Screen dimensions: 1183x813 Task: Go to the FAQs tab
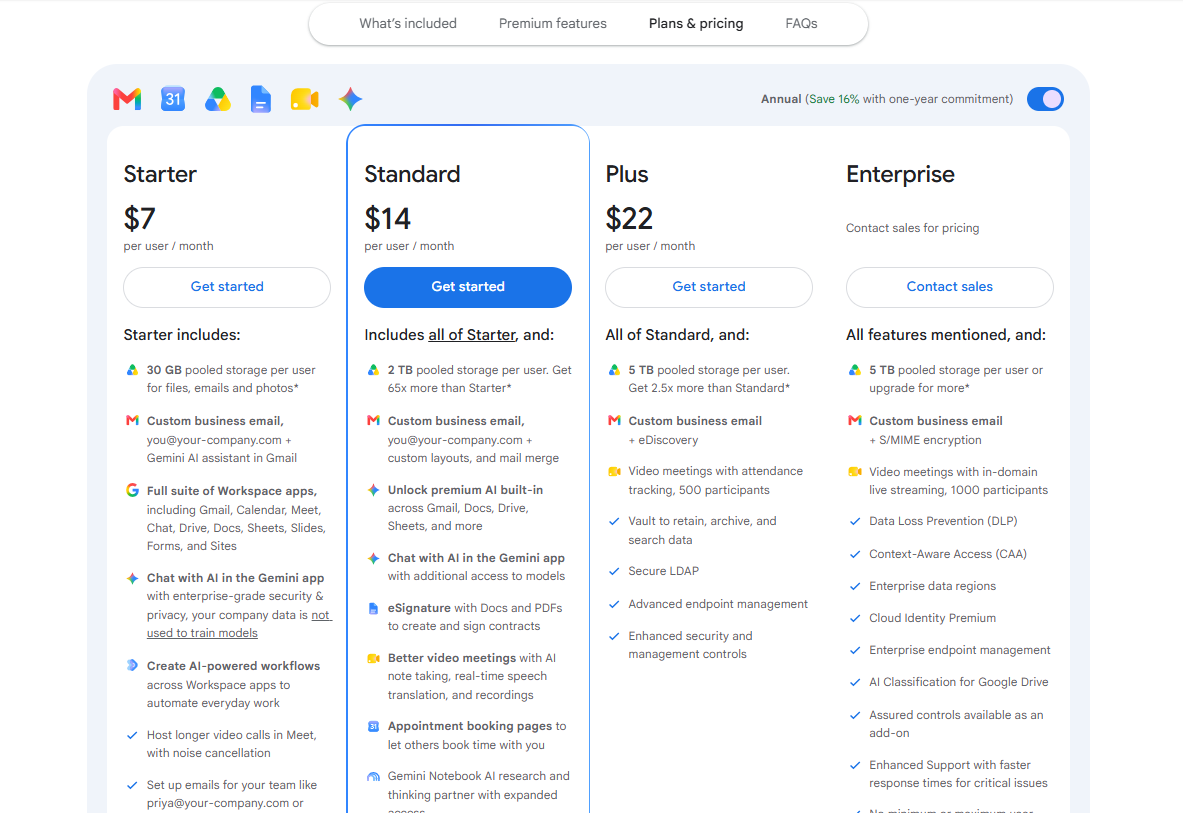(x=801, y=23)
